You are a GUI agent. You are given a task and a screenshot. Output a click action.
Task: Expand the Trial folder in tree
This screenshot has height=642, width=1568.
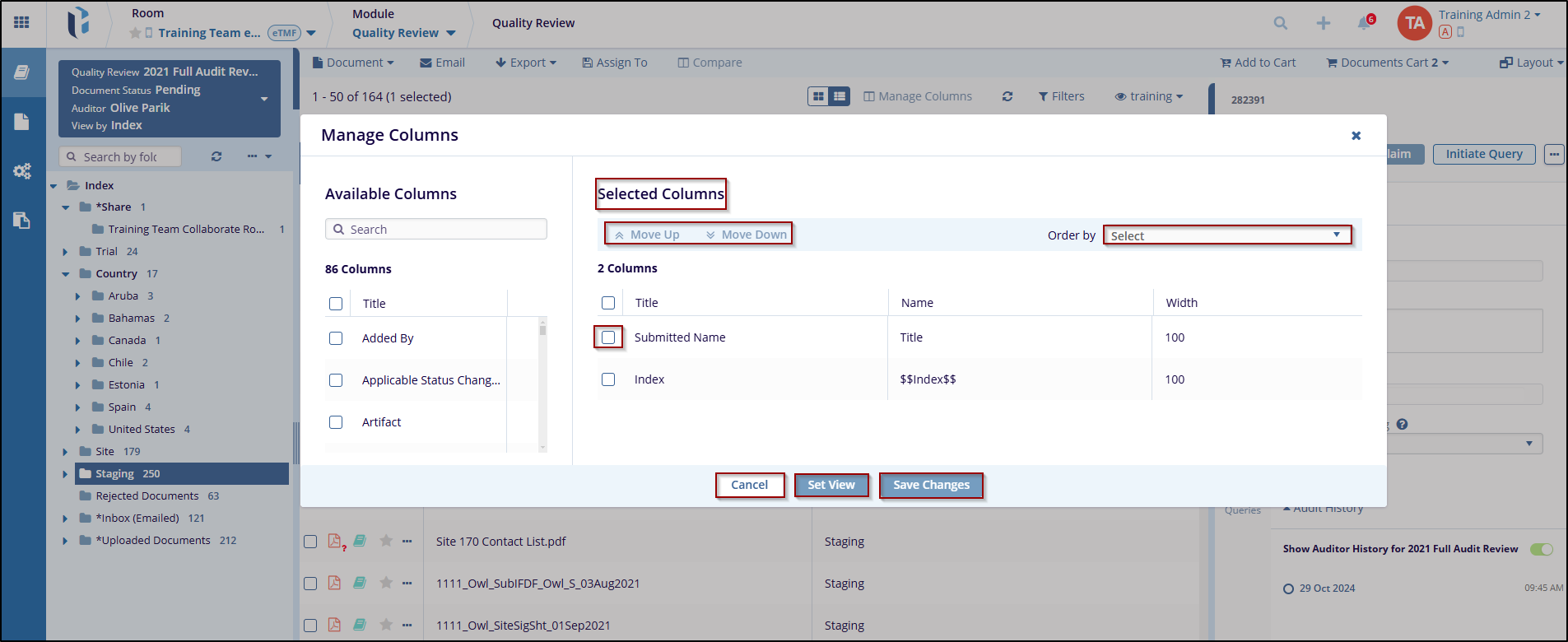click(x=66, y=252)
